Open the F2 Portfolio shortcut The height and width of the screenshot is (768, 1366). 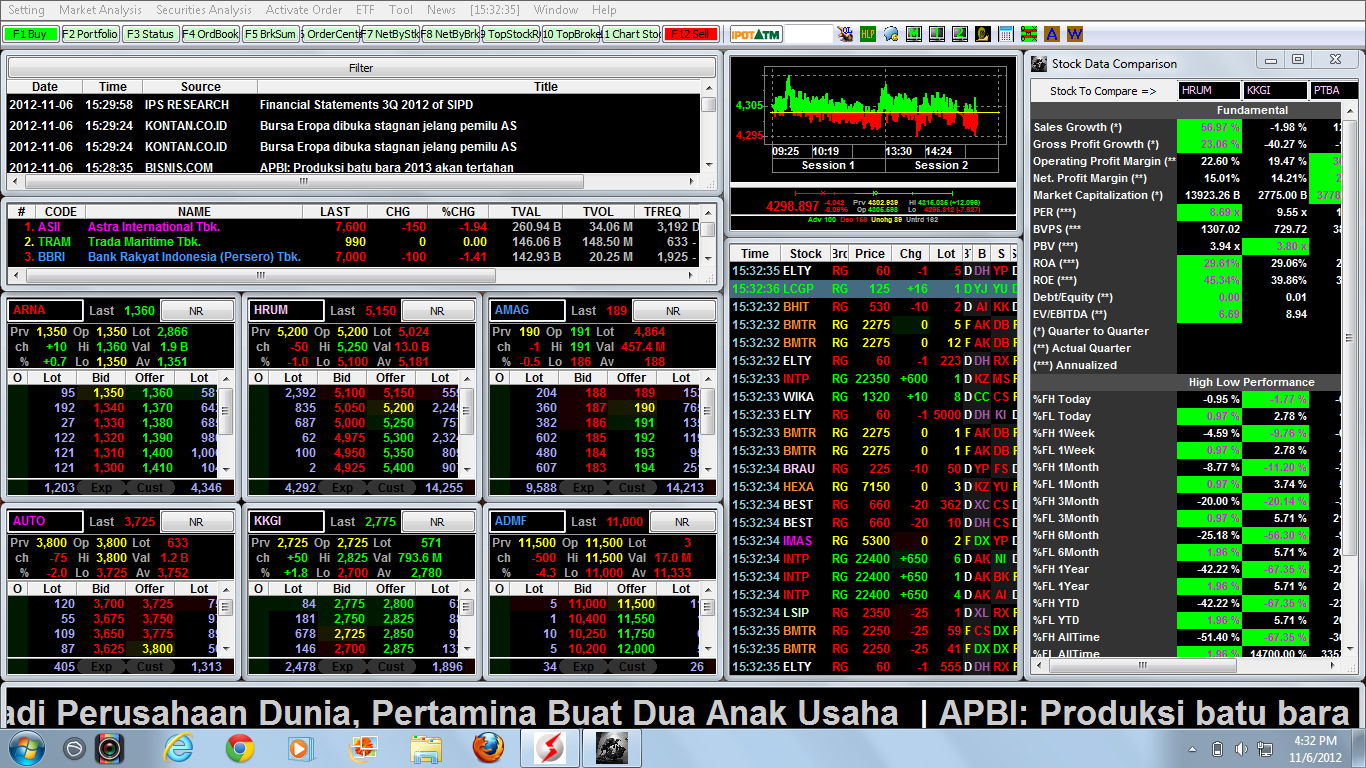point(90,34)
